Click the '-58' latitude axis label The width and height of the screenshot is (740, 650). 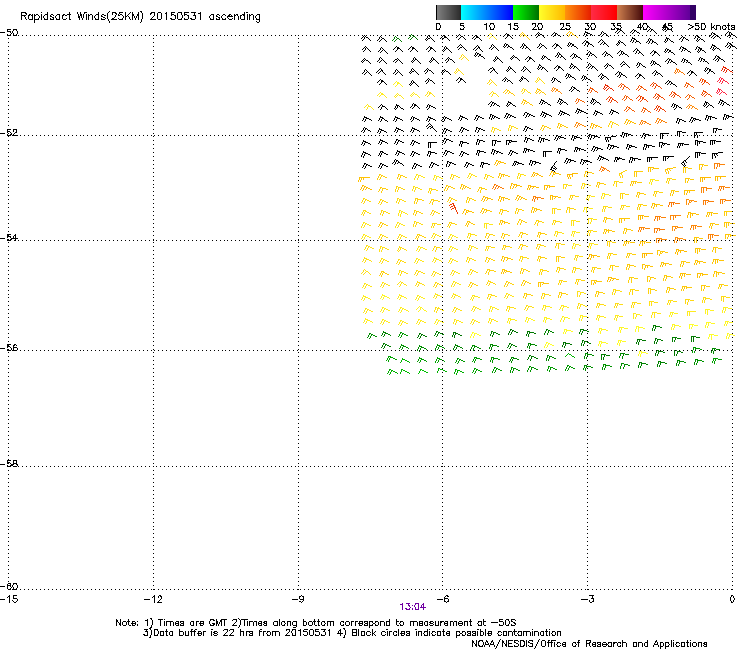(9, 464)
